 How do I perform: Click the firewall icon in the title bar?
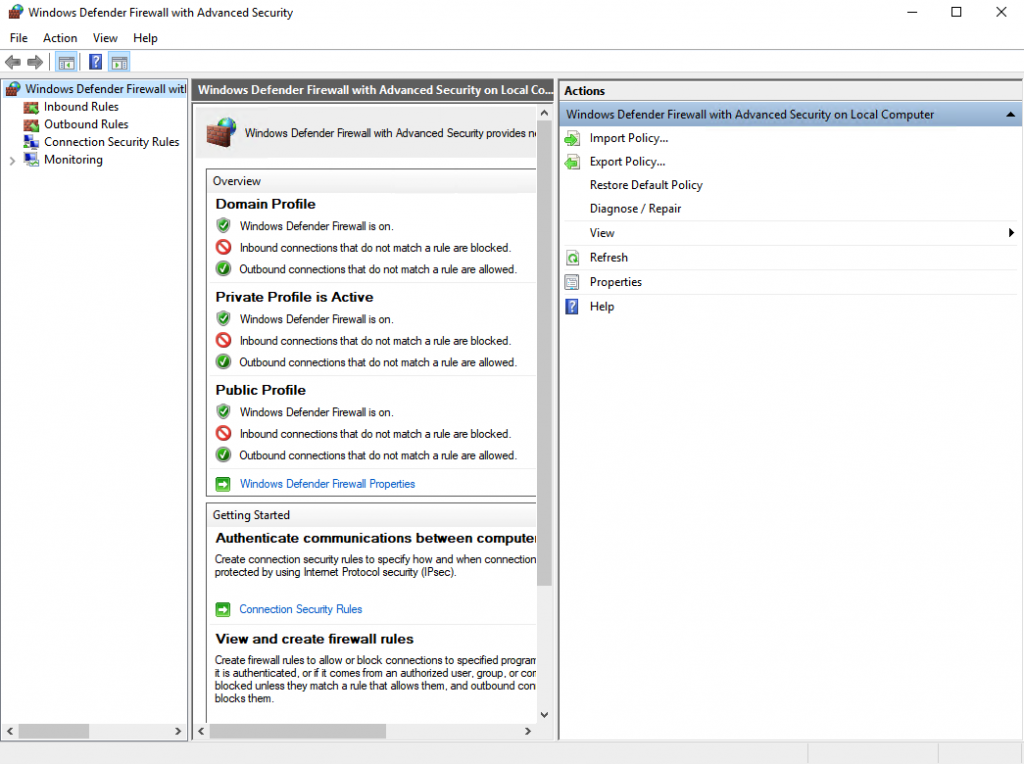pos(16,12)
